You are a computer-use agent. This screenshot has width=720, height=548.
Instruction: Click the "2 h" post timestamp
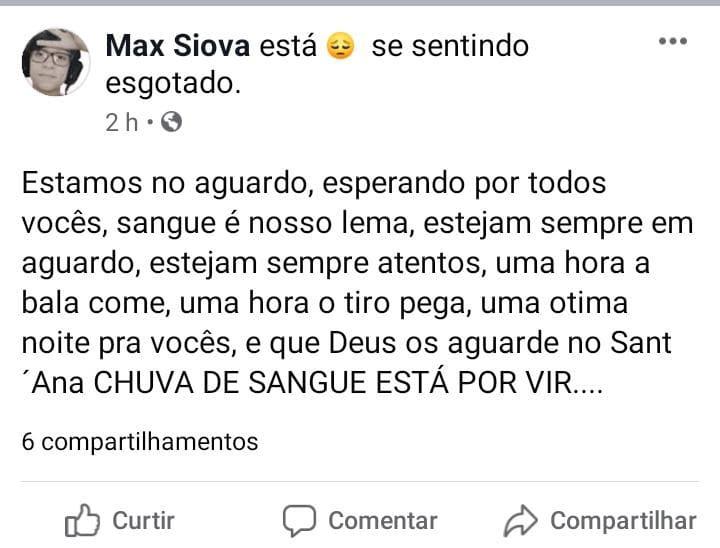[121, 122]
